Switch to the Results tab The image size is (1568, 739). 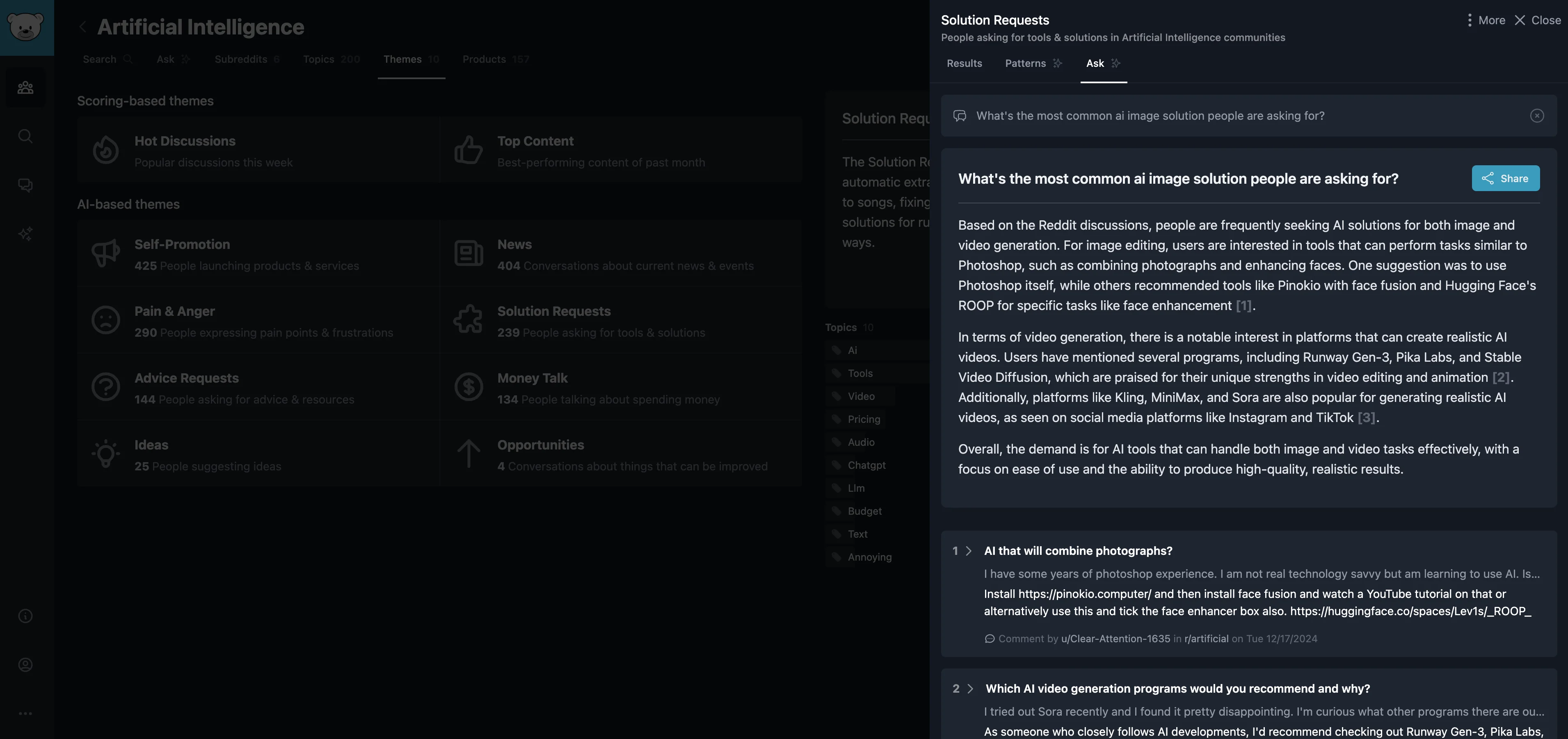[964, 63]
